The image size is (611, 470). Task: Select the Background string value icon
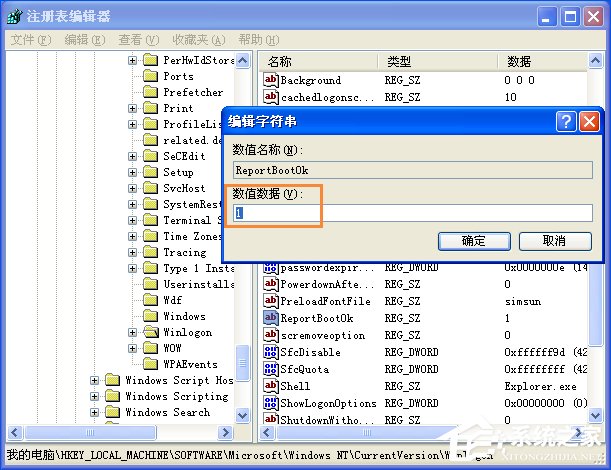pyautogui.click(x=270, y=80)
